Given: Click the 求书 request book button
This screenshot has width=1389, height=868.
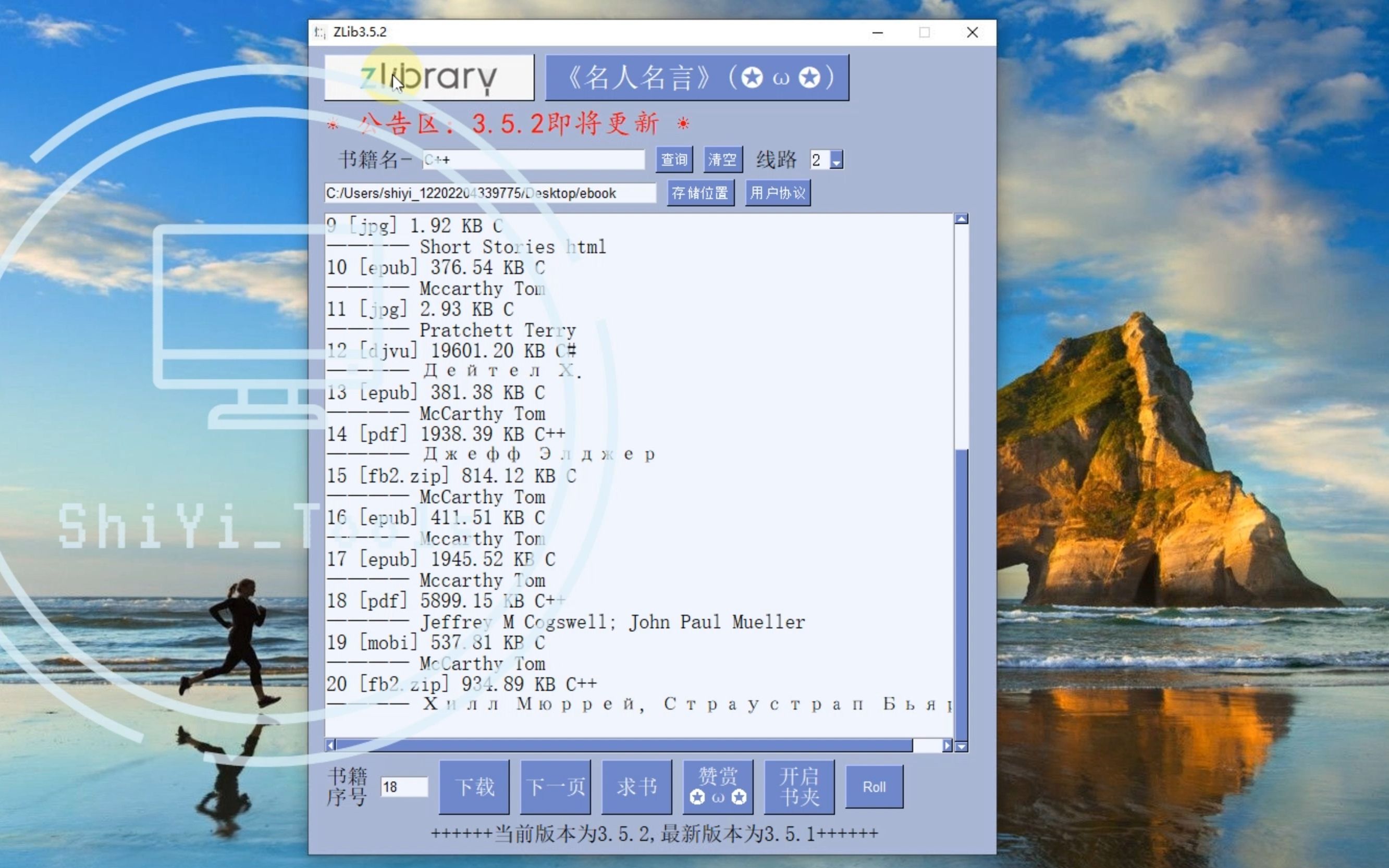Looking at the screenshot, I should pos(637,787).
